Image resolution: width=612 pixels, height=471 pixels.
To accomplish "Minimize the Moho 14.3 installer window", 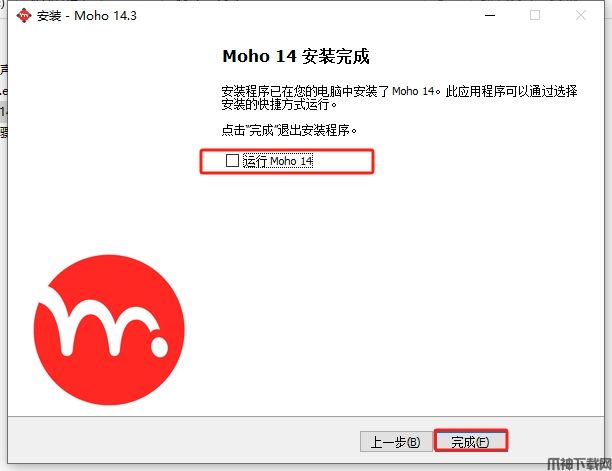I will tap(490, 16).
